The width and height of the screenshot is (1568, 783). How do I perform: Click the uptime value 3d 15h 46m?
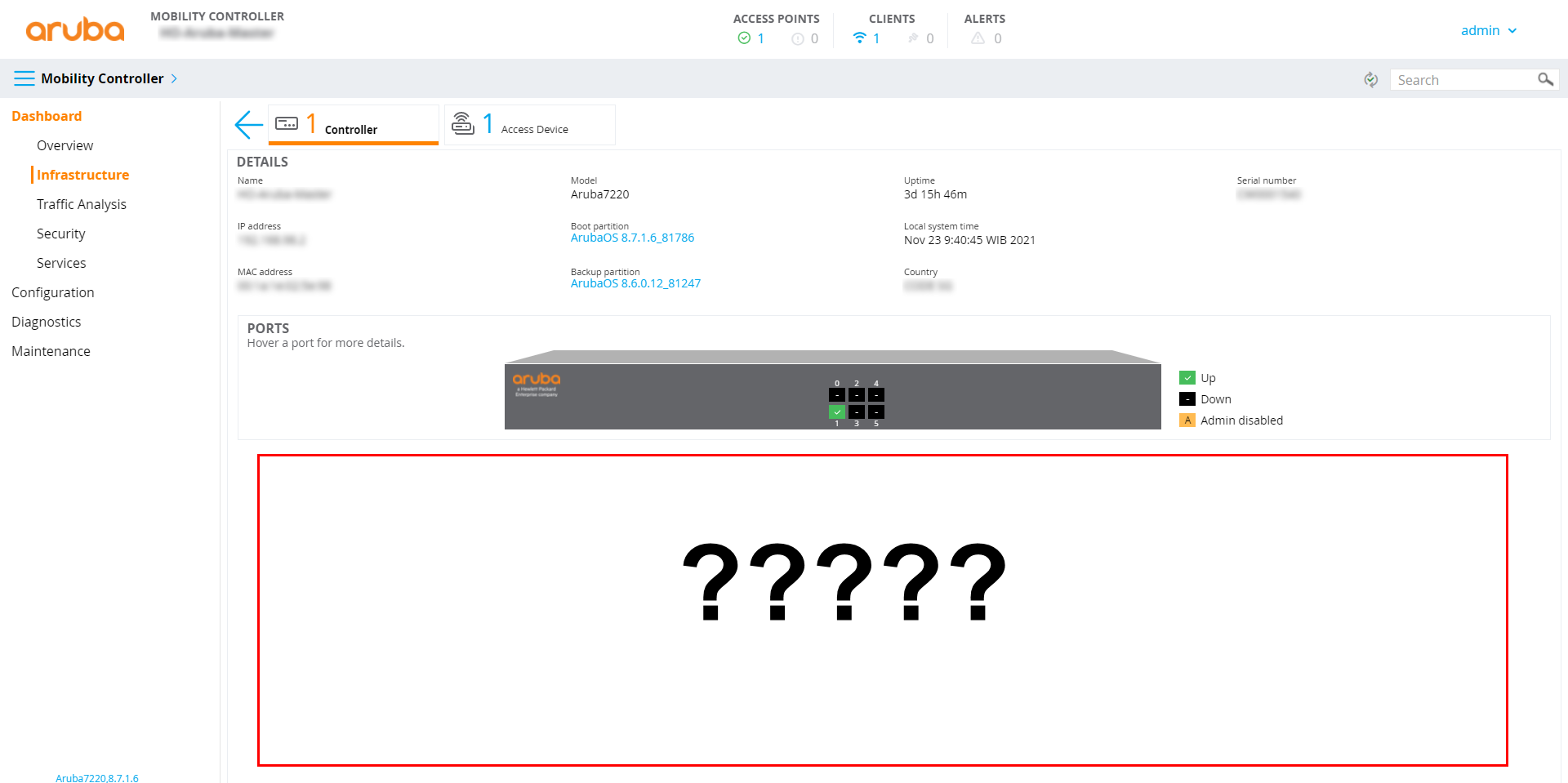(x=935, y=194)
